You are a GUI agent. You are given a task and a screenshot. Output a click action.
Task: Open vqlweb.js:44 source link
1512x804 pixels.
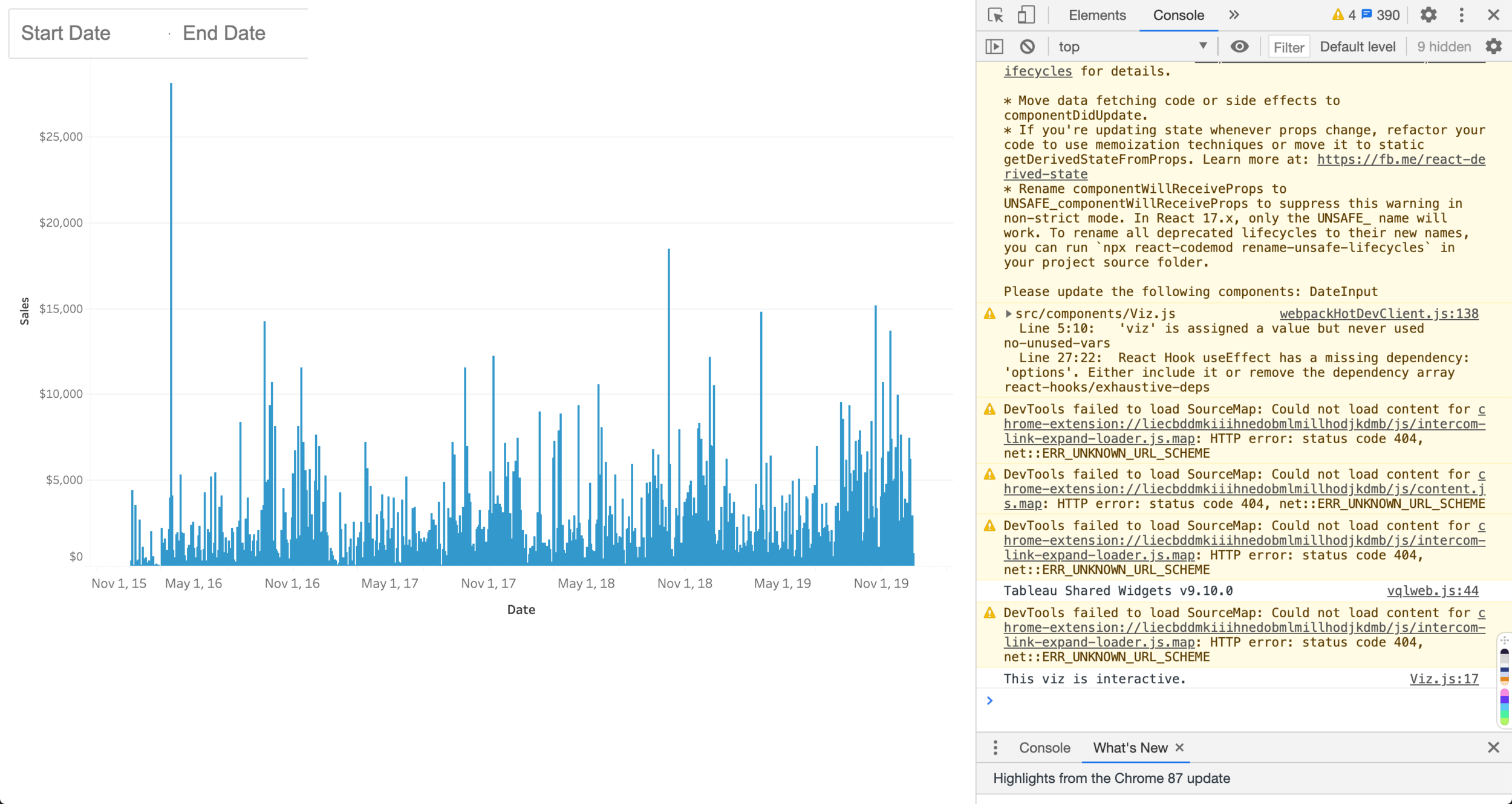pyautogui.click(x=1433, y=591)
